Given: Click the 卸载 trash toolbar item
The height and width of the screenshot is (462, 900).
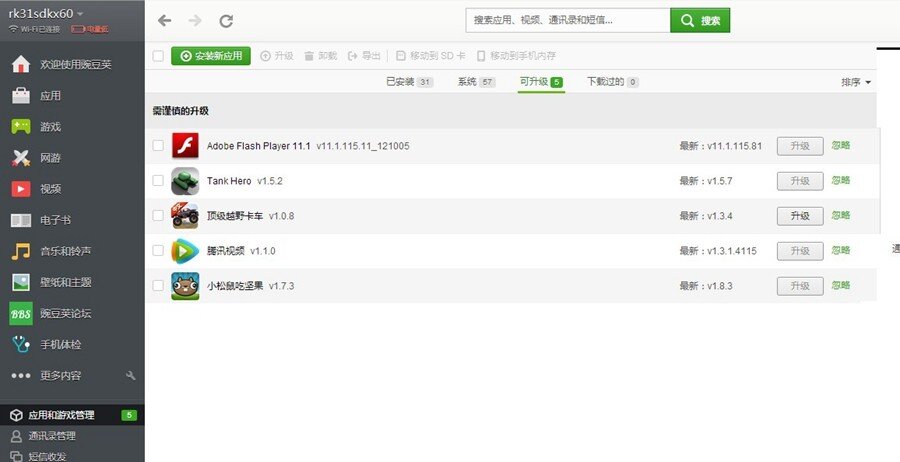Looking at the screenshot, I should click(x=320, y=56).
